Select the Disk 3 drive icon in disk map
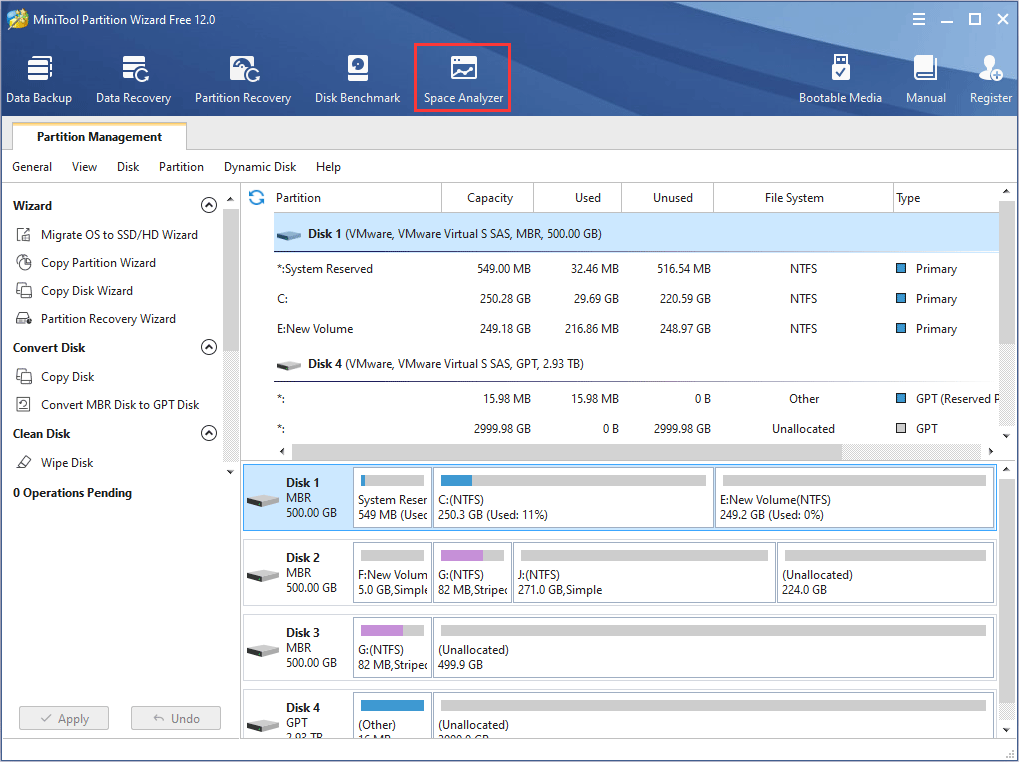This screenshot has width=1019, height=762. [x=263, y=650]
